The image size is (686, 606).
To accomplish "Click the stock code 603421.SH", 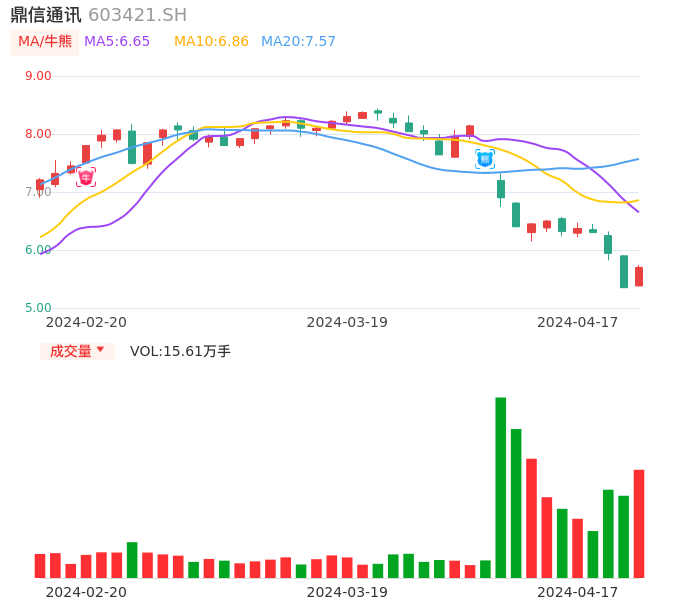I will (x=137, y=15).
